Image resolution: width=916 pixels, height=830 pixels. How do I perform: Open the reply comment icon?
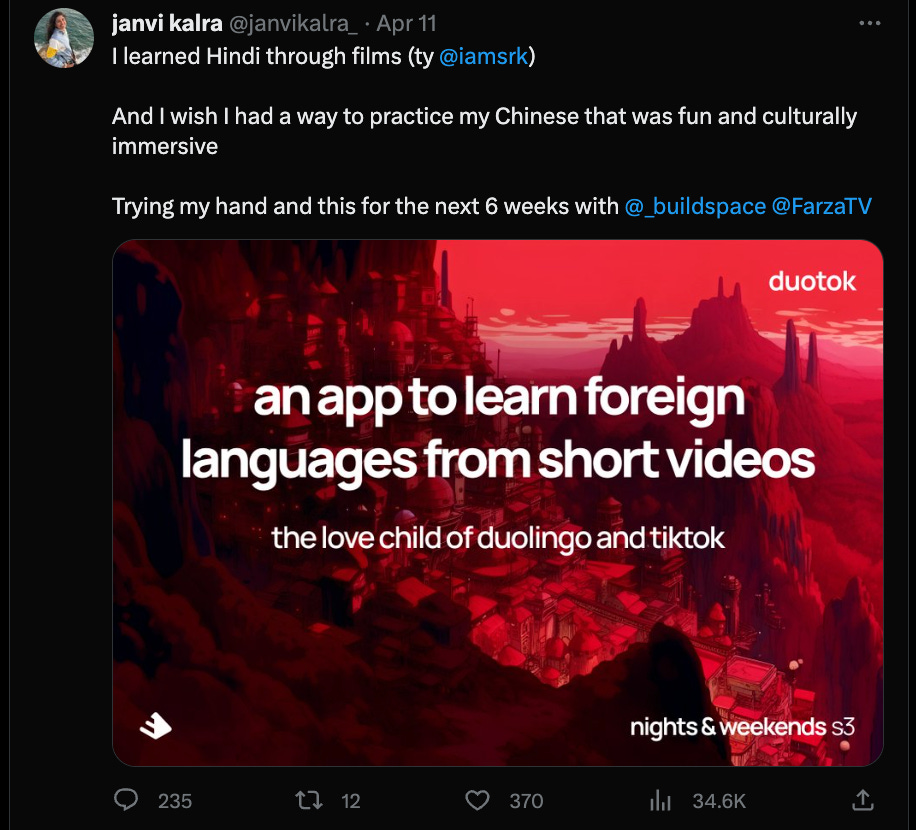click(x=126, y=800)
